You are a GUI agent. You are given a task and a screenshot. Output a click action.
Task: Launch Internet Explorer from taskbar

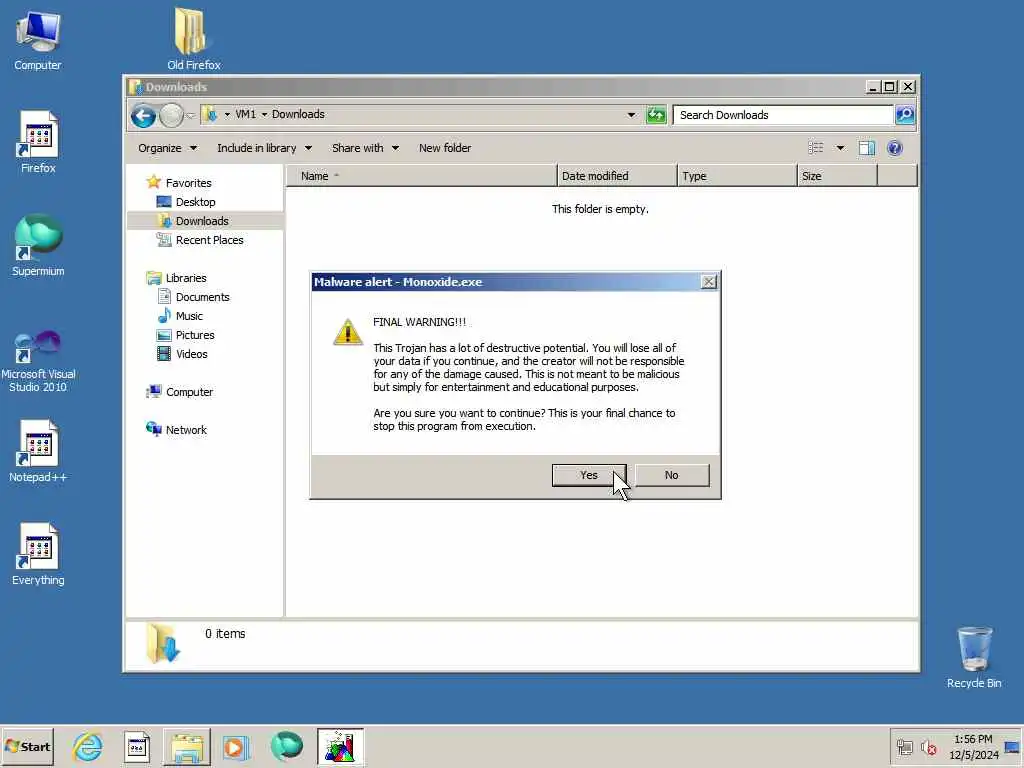88,746
